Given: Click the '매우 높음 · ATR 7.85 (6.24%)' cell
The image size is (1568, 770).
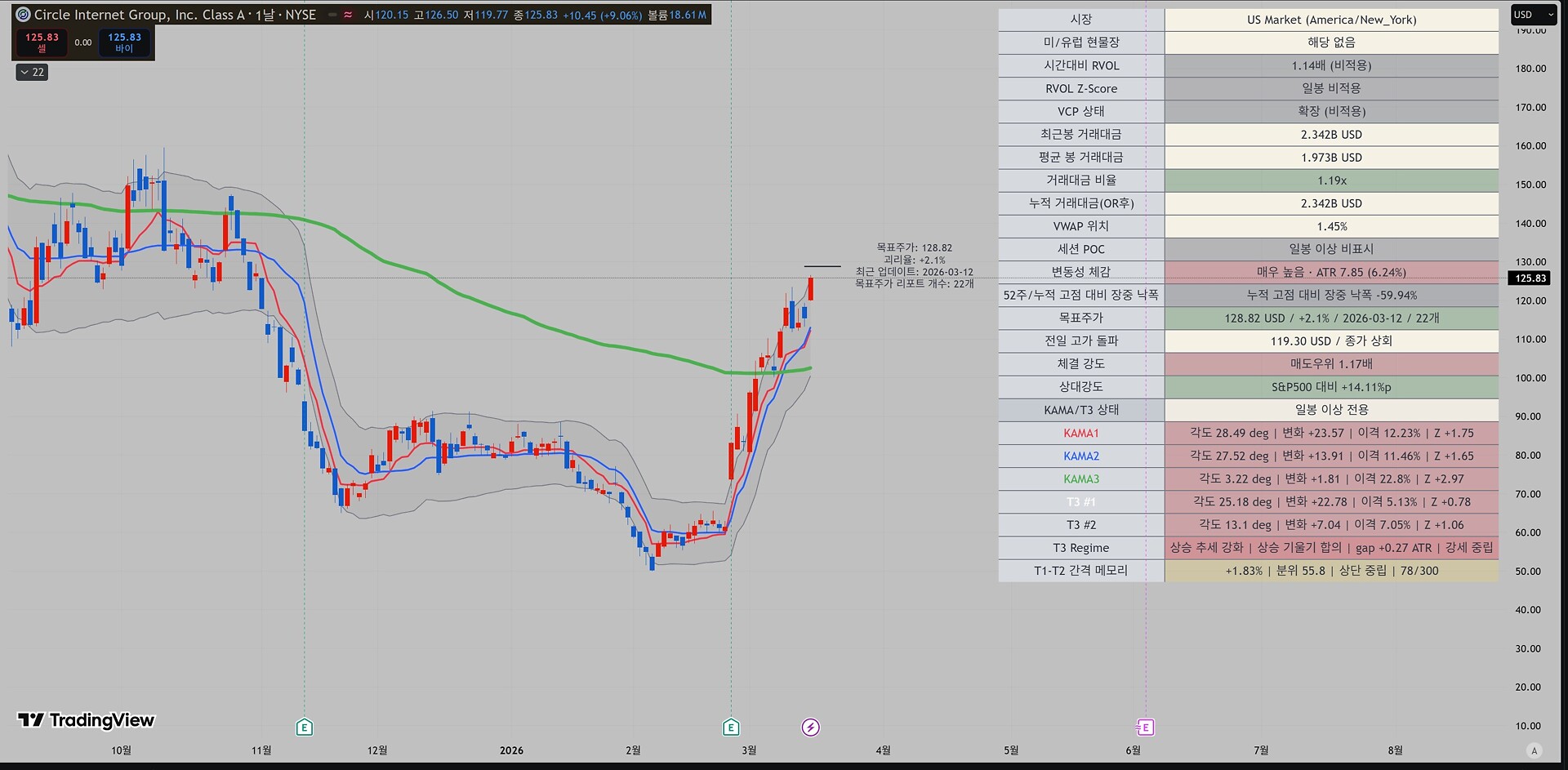Looking at the screenshot, I should pos(1331,272).
